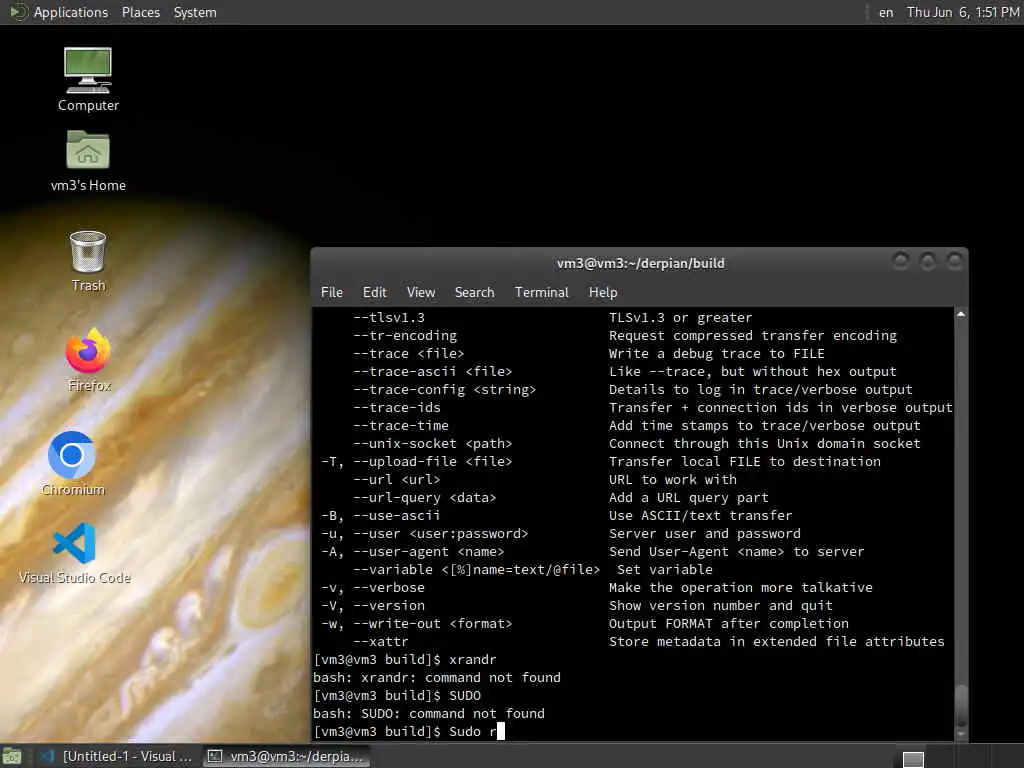Click 'Show version number and quit' text
1024x768 pixels.
click(x=720, y=605)
